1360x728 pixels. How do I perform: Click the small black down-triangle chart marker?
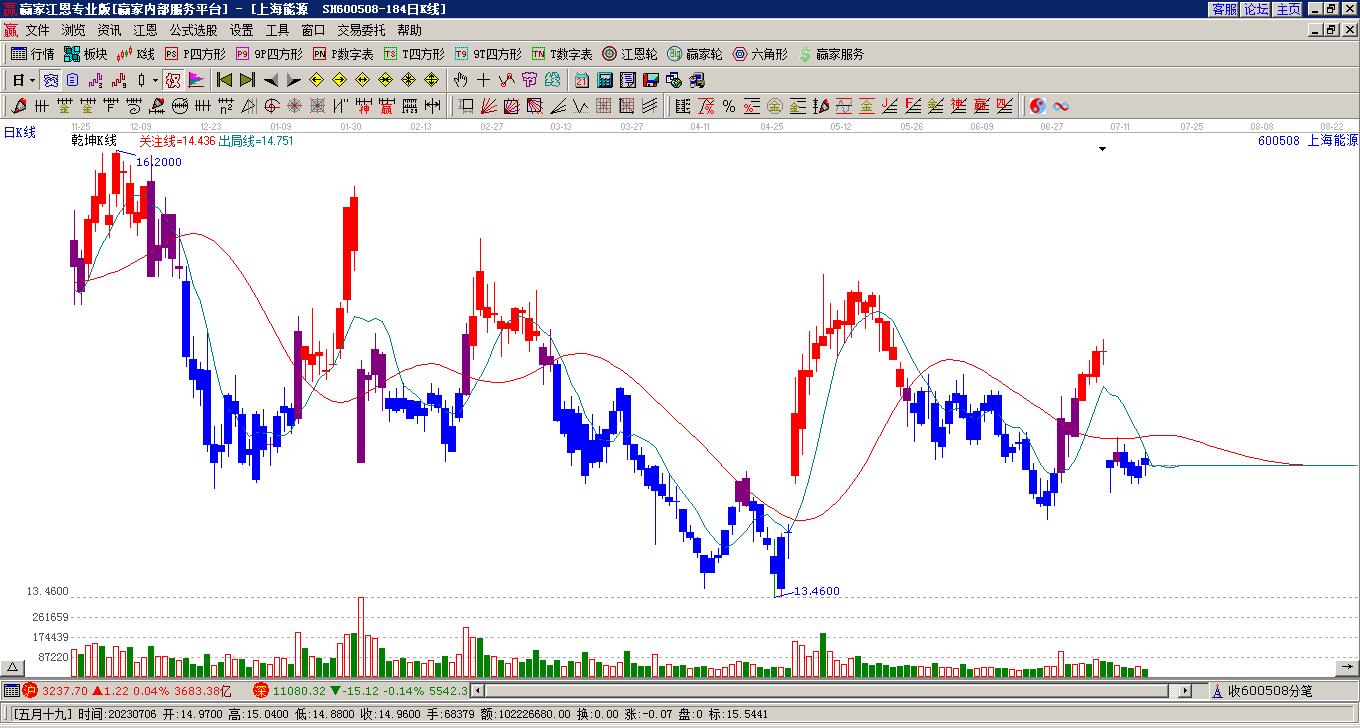(x=1102, y=149)
